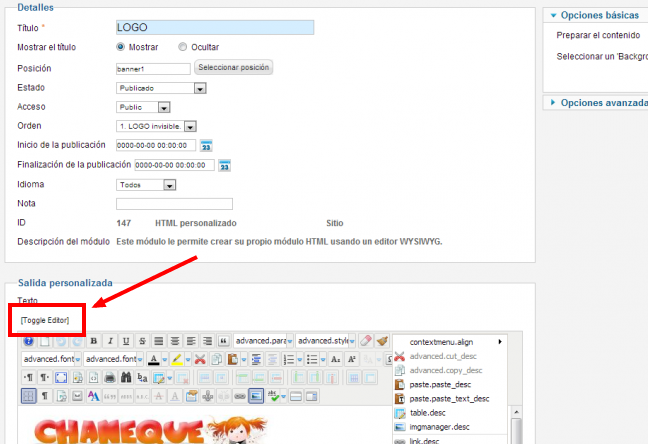Viewport: 648px width, 444px height.
Task: Click the undo arrow icon in editor
Action: click(x=61, y=341)
